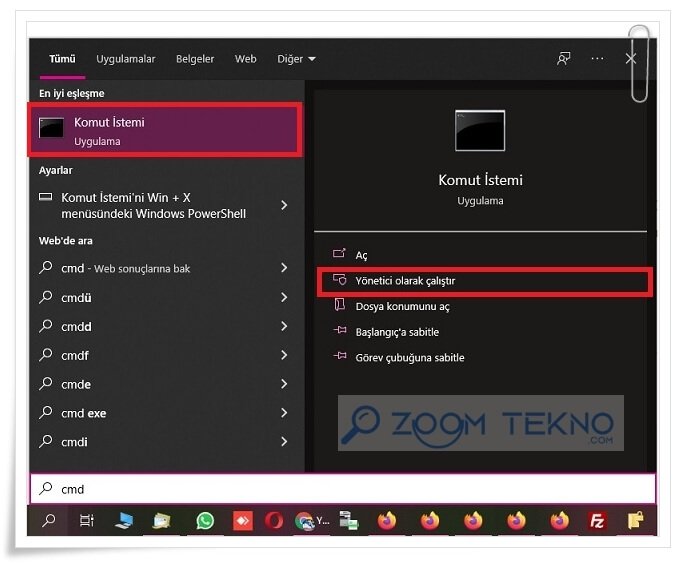Open the feedback icon in search header

563,59
